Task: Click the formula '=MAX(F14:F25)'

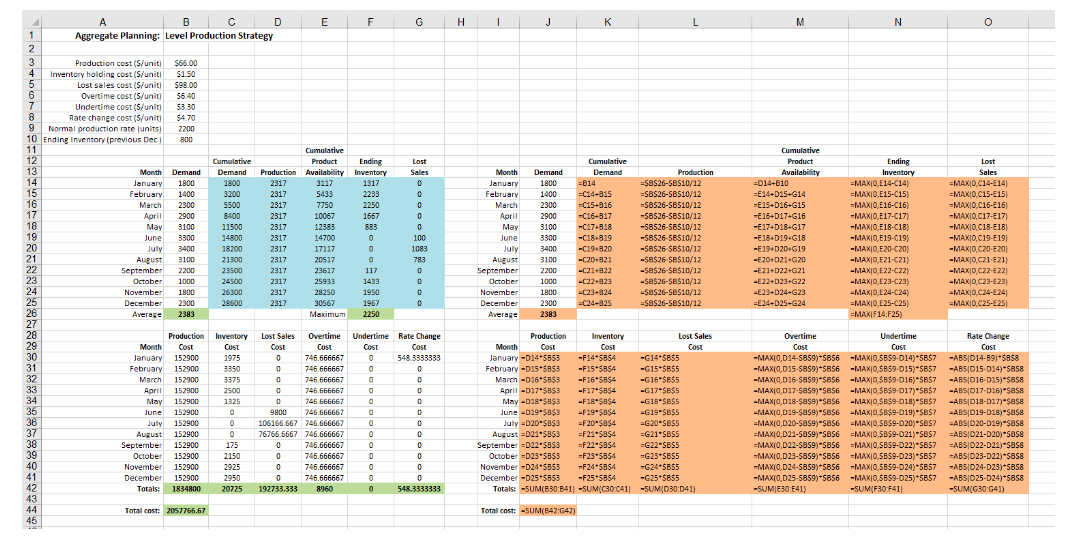Action: pos(897,314)
